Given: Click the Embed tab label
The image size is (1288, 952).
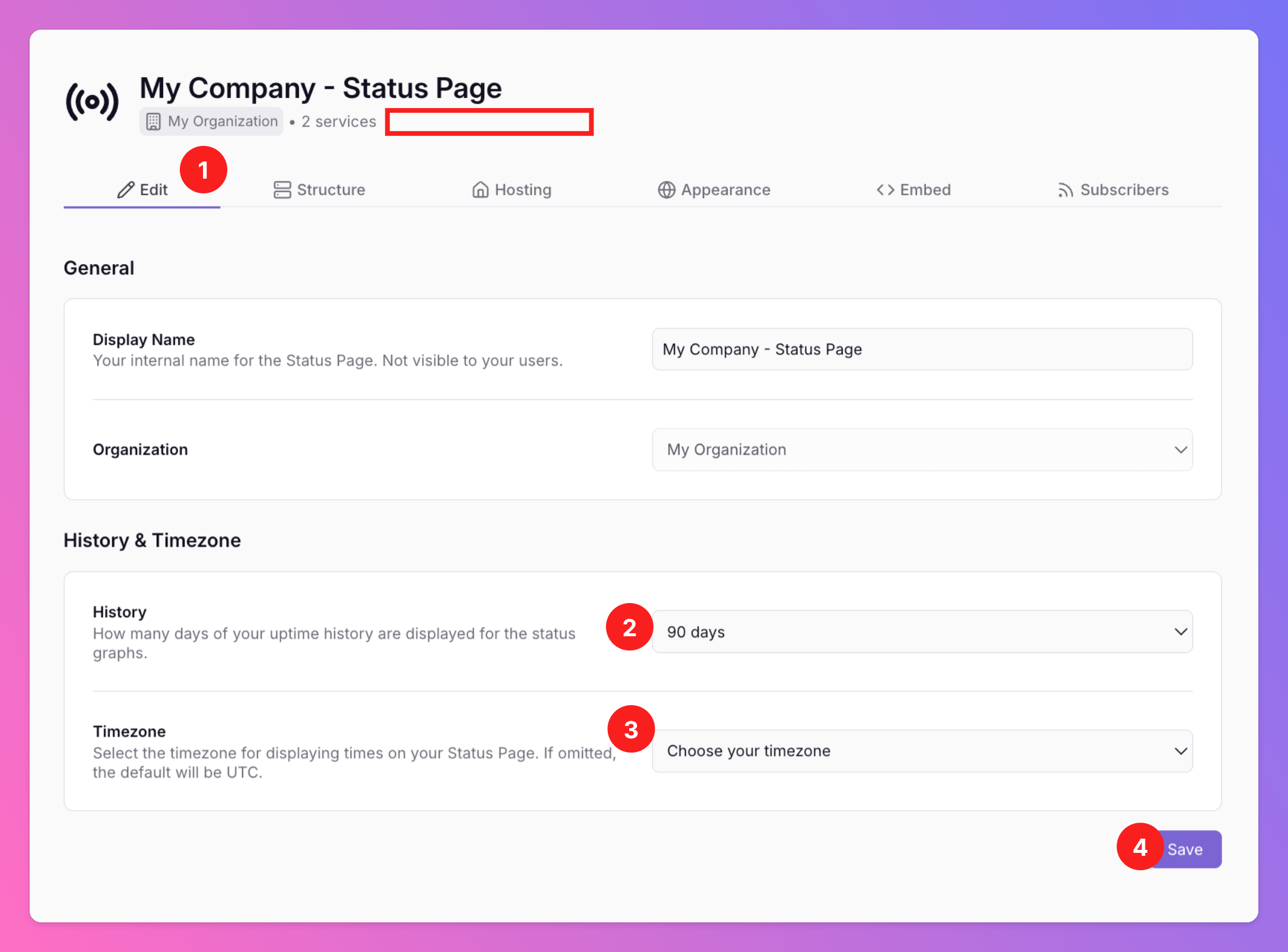Looking at the screenshot, I should tap(925, 190).
